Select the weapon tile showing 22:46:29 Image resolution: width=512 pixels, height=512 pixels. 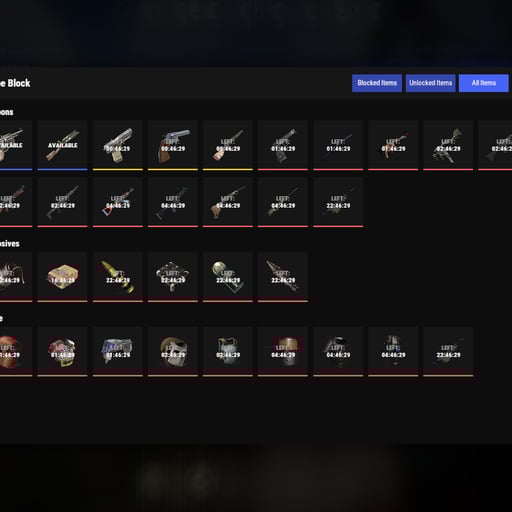coord(338,202)
